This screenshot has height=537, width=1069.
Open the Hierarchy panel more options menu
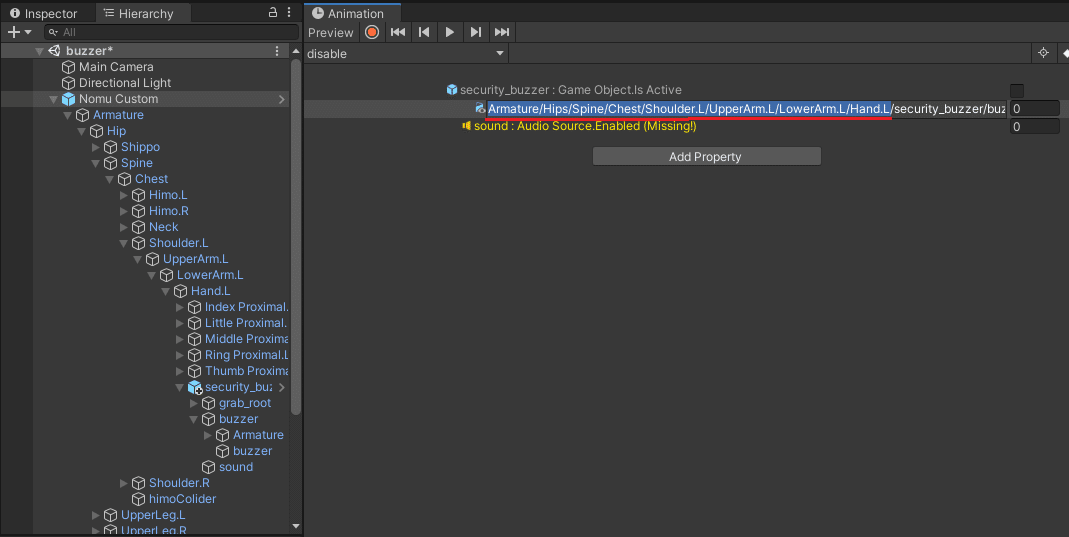(289, 12)
